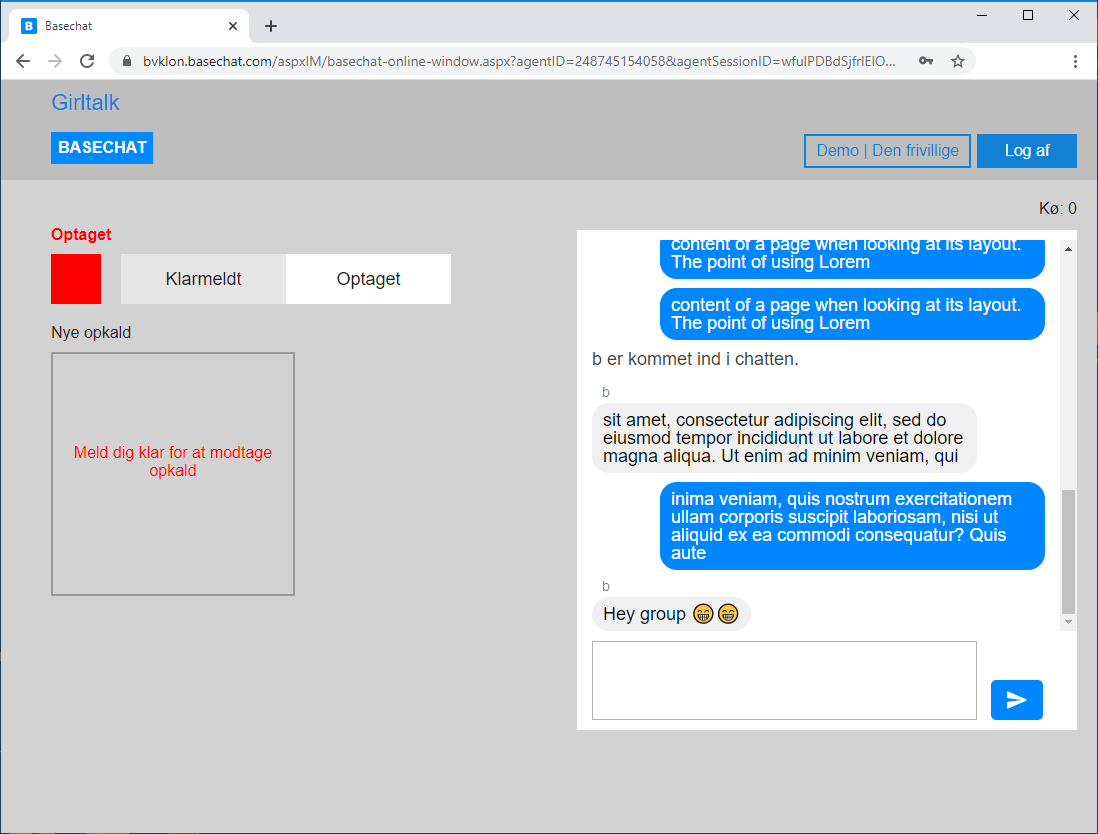The width and height of the screenshot is (1098, 834).
Task: Click the BASECHAT logo
Action: point(102,148)
